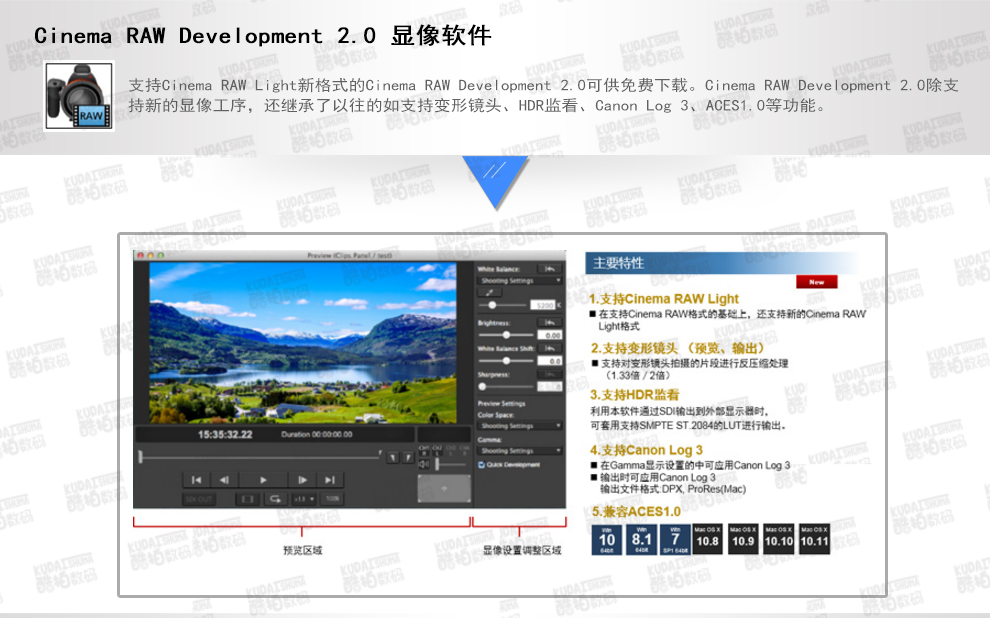Click the Mac OS X 10.11 badge
Viewport: 990px width, 618px height.
pos(814,540)
